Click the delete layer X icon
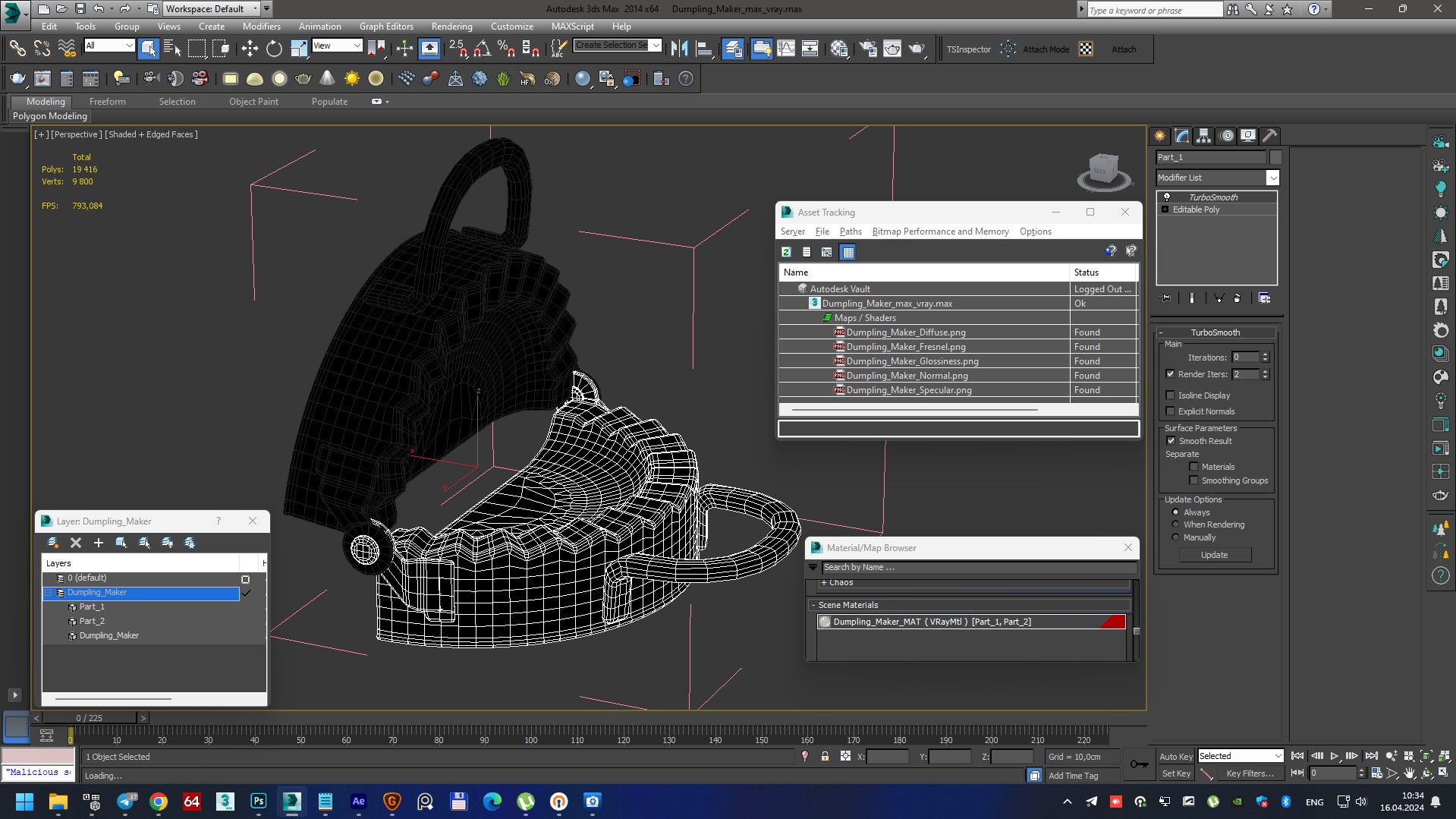Viewport: 1456px width, 819px height. point(76,543)
